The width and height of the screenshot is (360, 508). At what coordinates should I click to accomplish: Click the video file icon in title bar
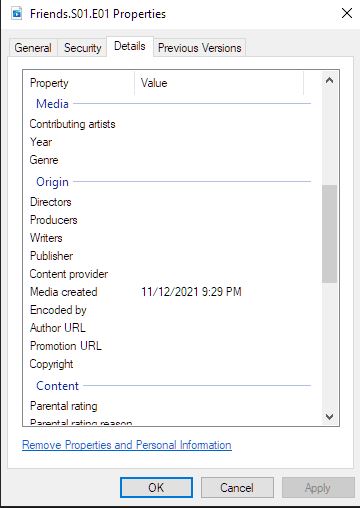tap(16, 14)
